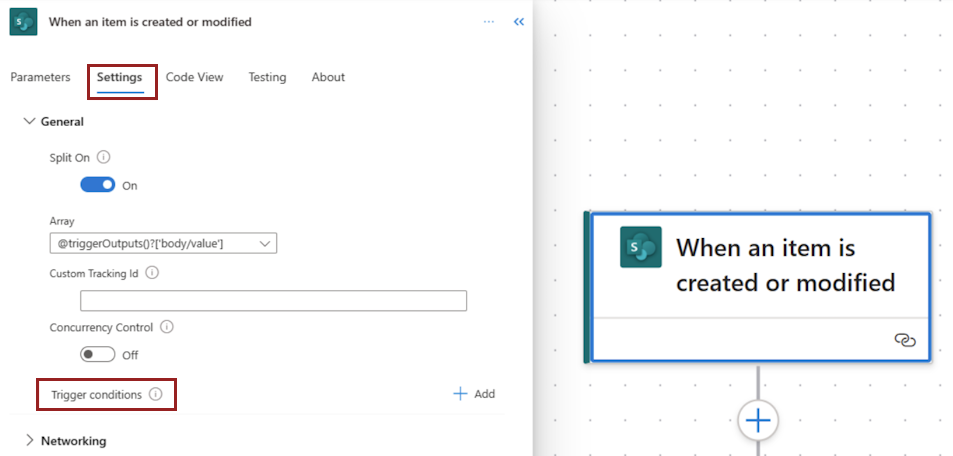Screen dimensions: 953x456
Task: Click the Concurrency Control info icon
Action: click(167, 327)
